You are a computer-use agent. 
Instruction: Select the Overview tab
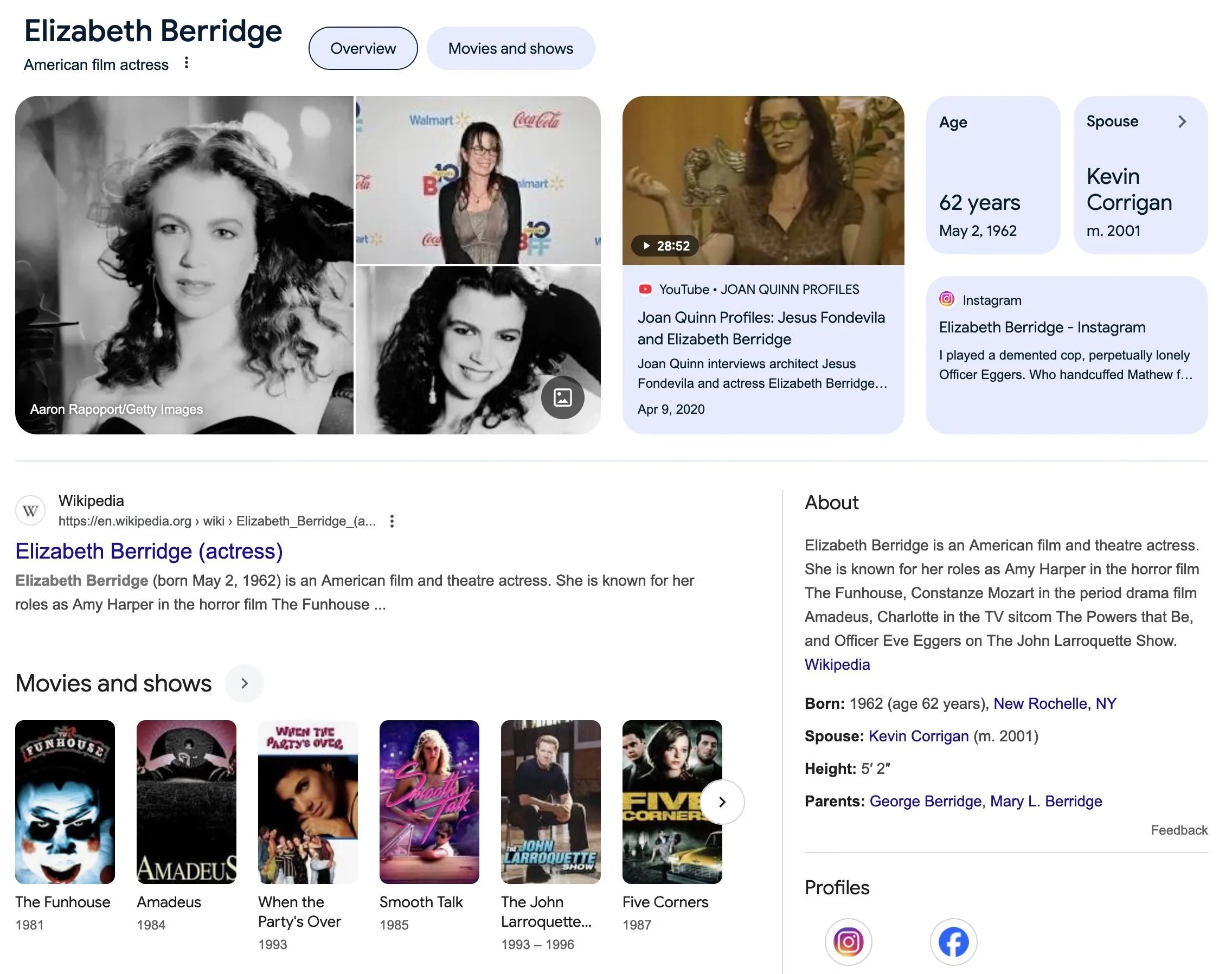pos(363,48)
